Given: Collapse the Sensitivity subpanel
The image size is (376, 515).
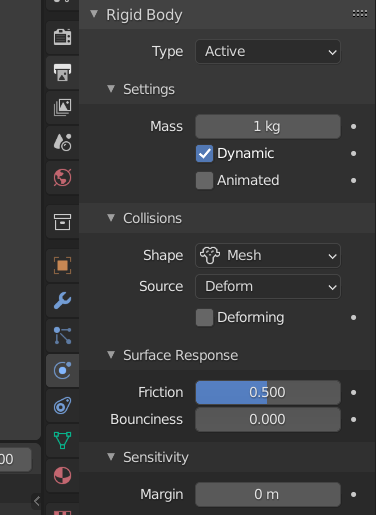Looking at the screenshot, I should click(111, 457).
